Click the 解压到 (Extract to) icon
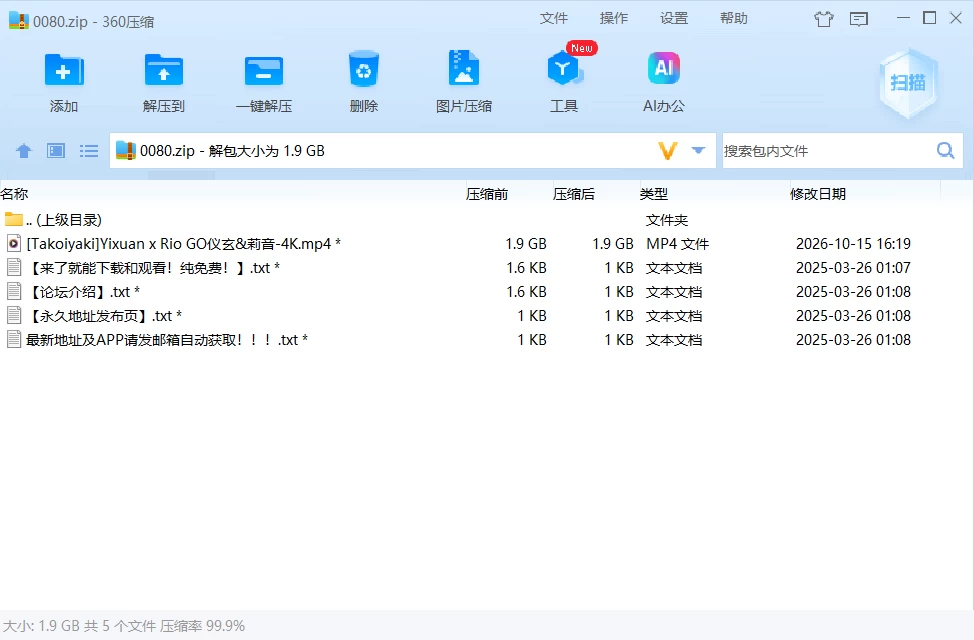 [x=163, y=70]
